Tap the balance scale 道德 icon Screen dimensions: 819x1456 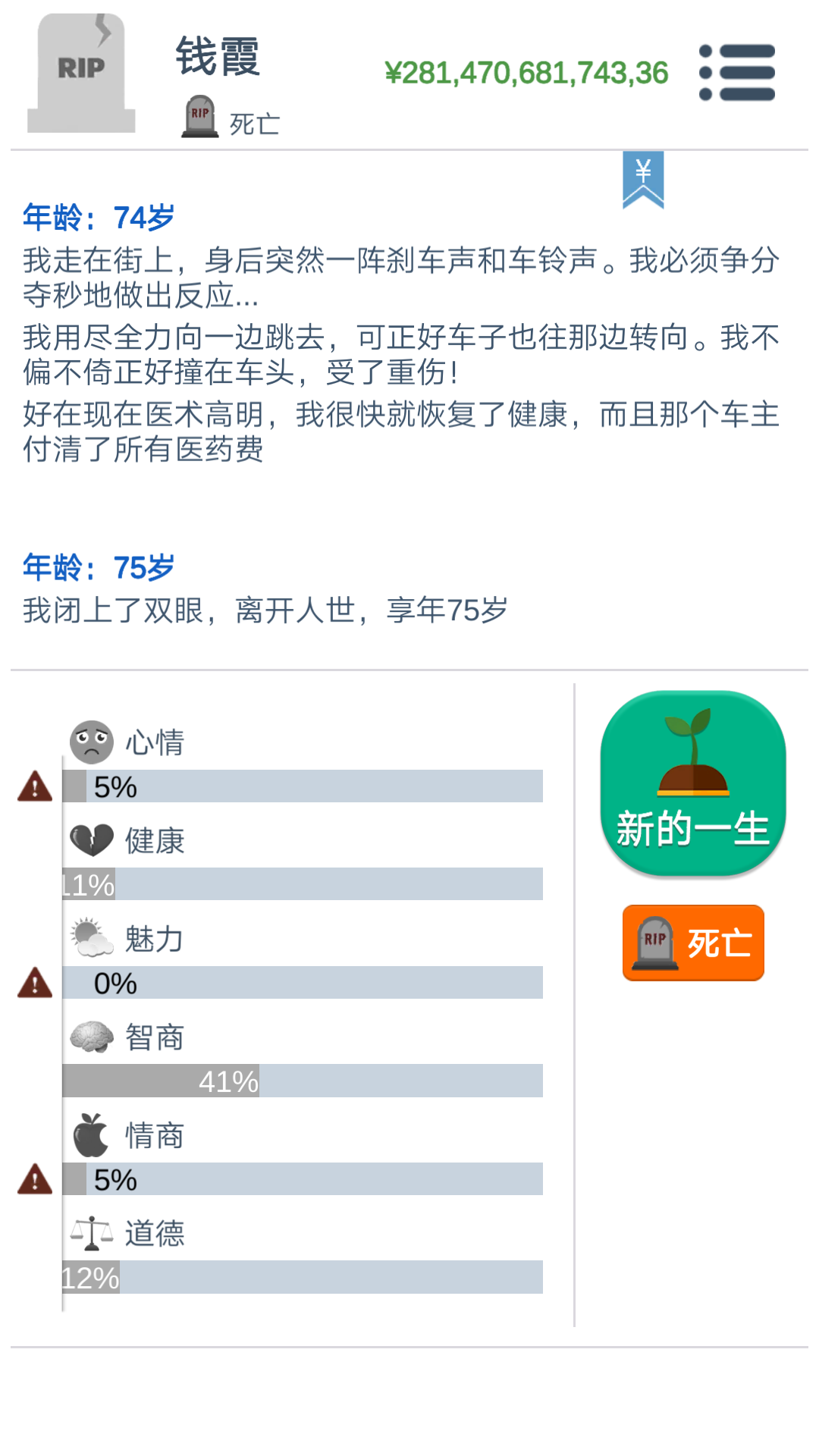[x=92, y=1233]
